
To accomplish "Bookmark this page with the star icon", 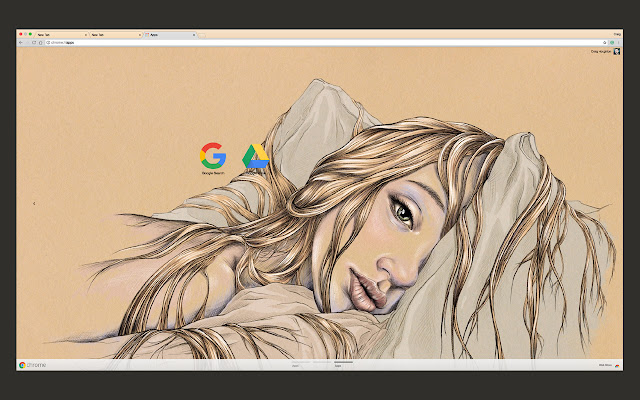I will 604,42.
